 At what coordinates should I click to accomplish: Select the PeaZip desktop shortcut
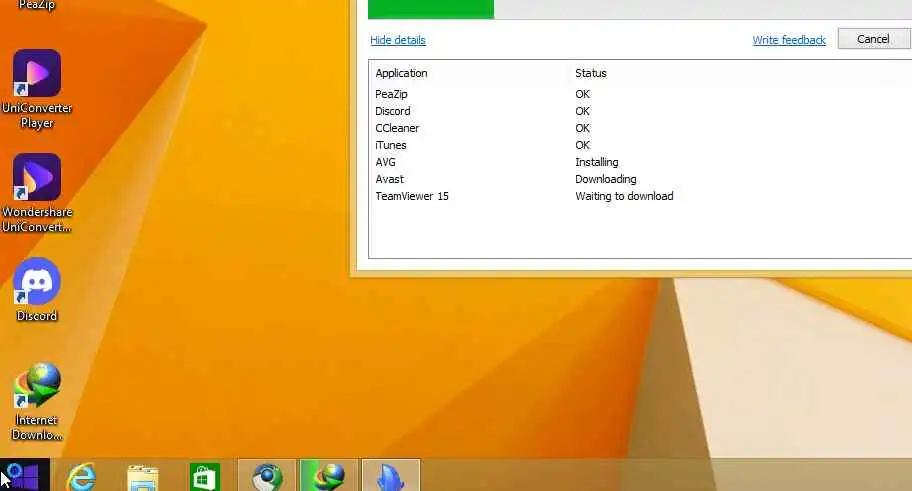click(x=37, y=5)
